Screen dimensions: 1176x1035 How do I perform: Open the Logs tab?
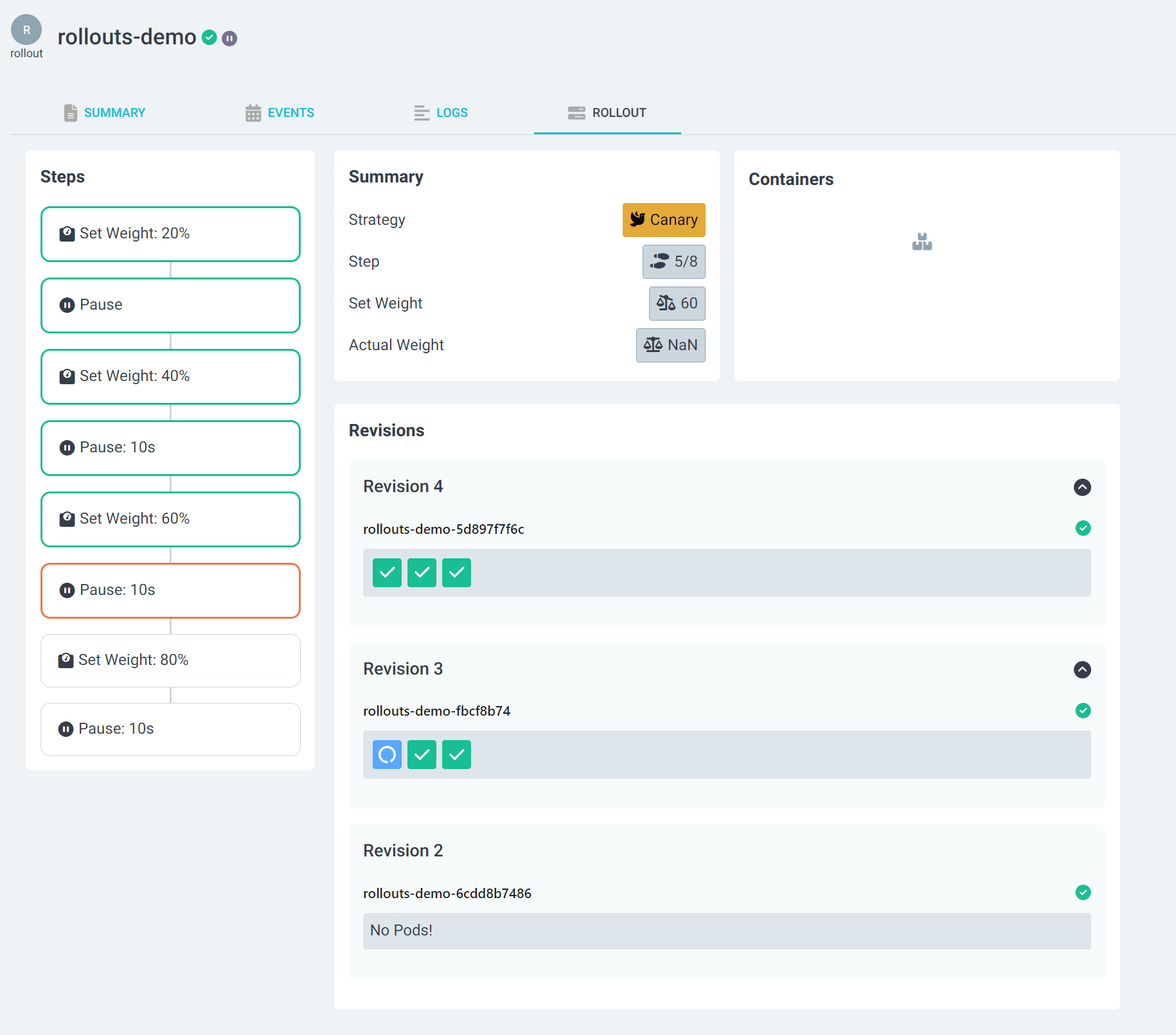[441, 113]
